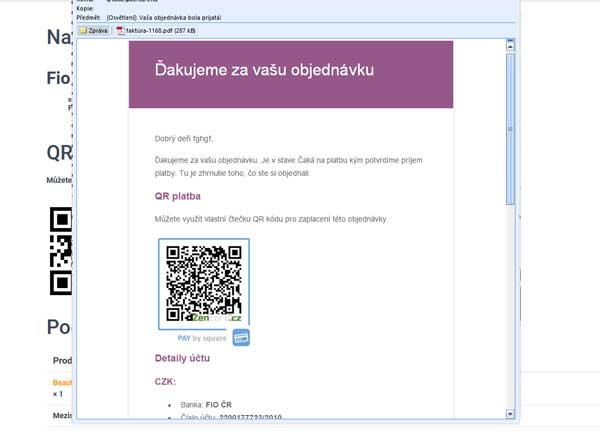Click the QR payment code image in the email

(x=204, y=284)
